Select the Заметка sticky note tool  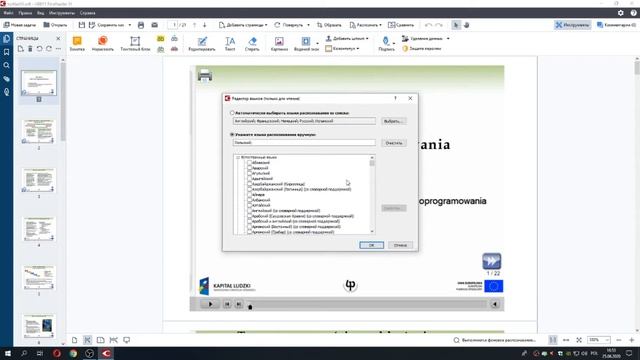click(x=77, y=43)
